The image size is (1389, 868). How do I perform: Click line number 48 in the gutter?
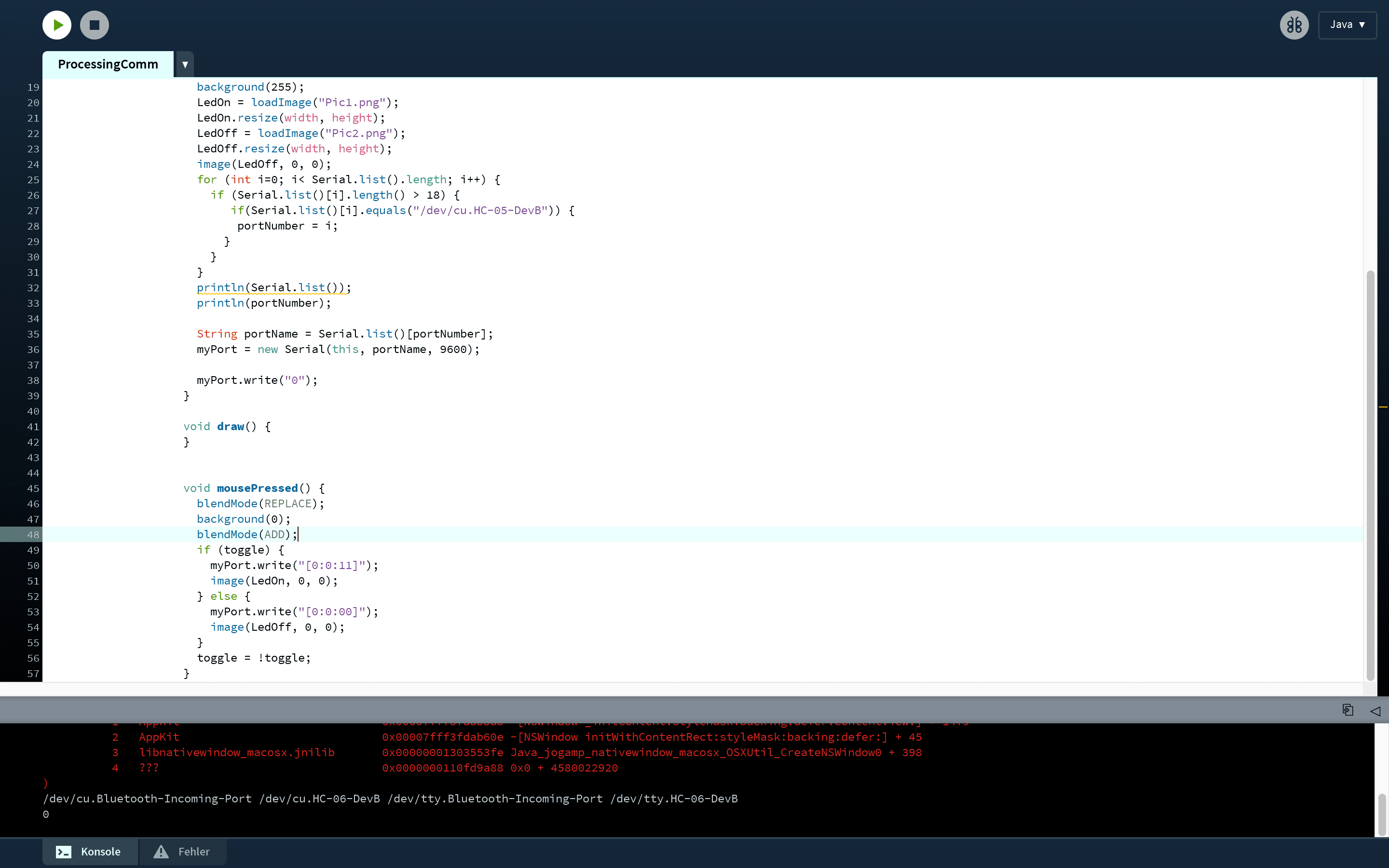33,534
